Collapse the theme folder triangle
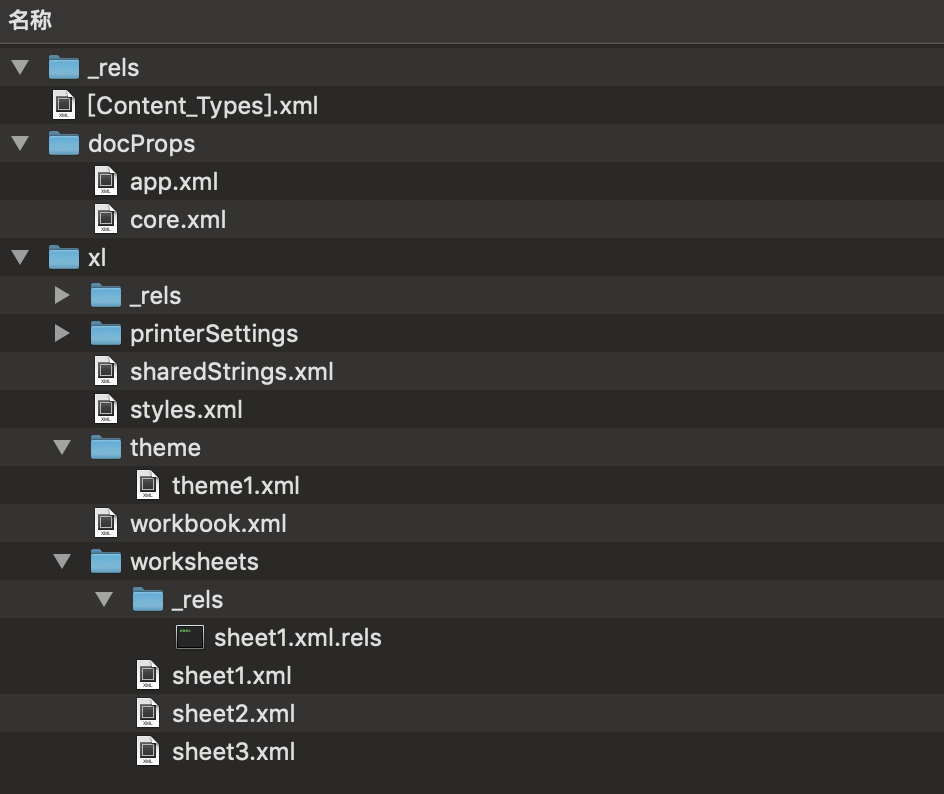 (x=62, y=448)
